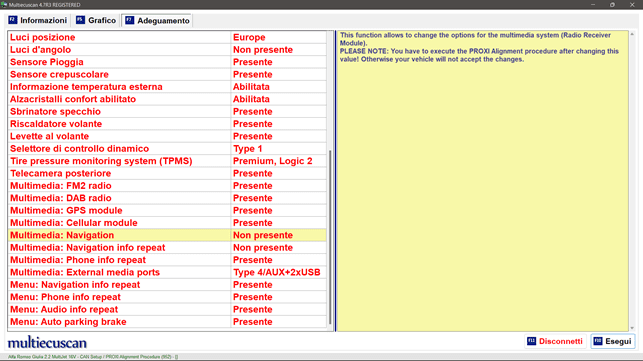643x361 pixels.
Task: Select the Levette al volante row
Action: [x=167, y=136]
